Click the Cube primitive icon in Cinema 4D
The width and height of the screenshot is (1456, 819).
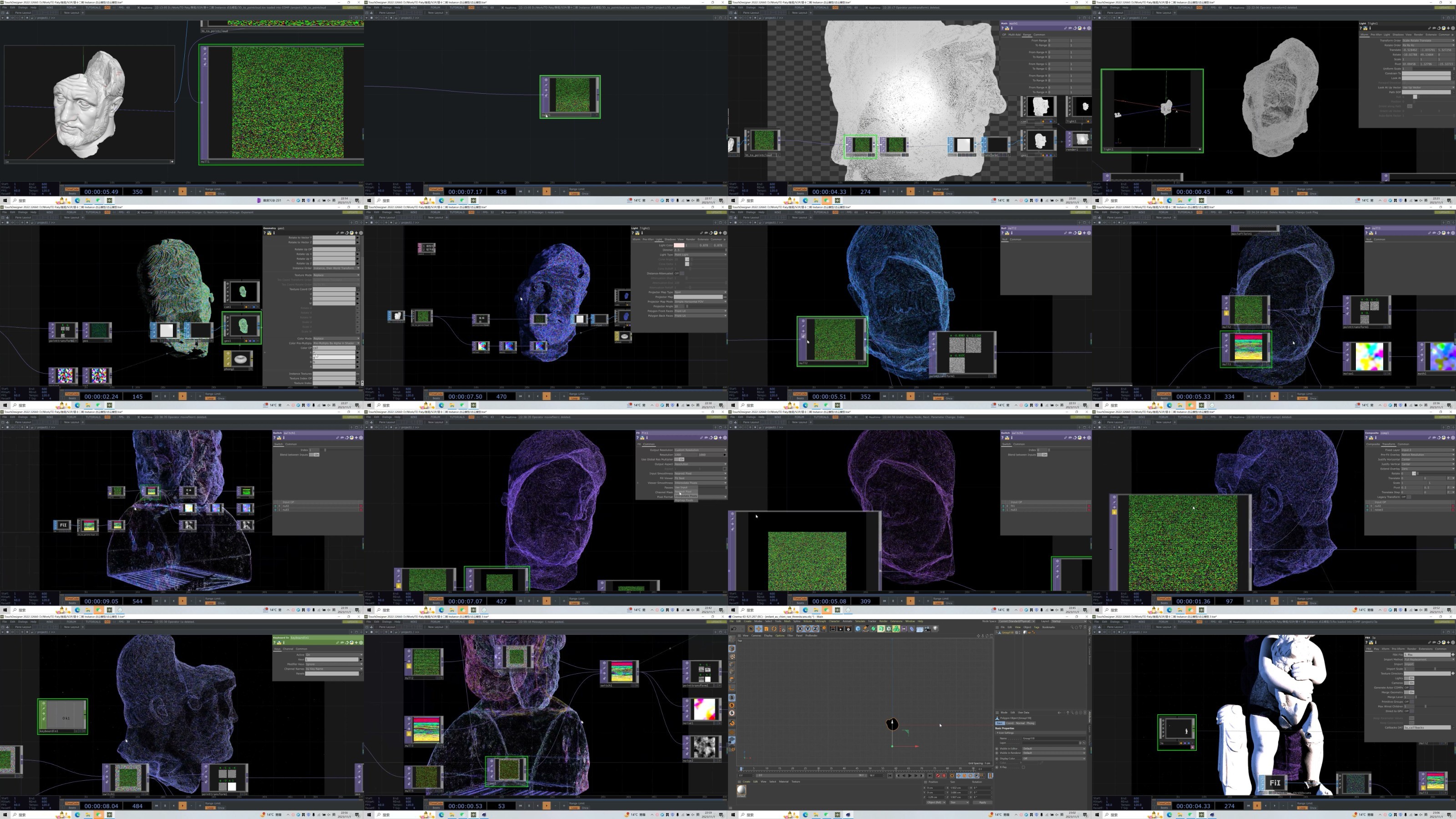[858, 629]
